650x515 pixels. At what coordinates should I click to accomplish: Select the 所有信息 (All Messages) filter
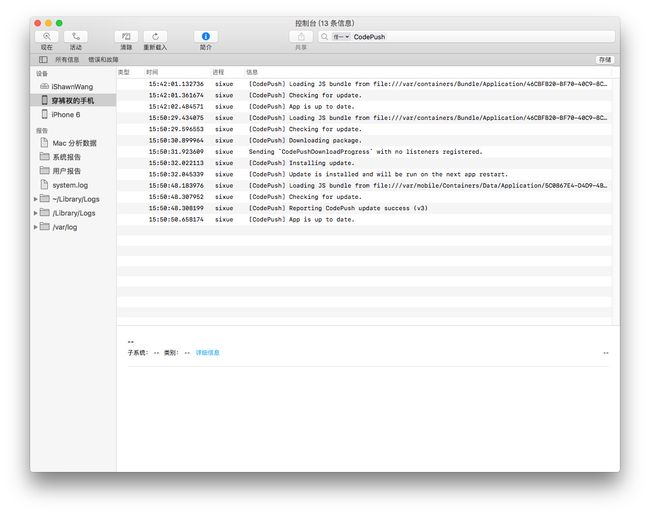point(67,60)
